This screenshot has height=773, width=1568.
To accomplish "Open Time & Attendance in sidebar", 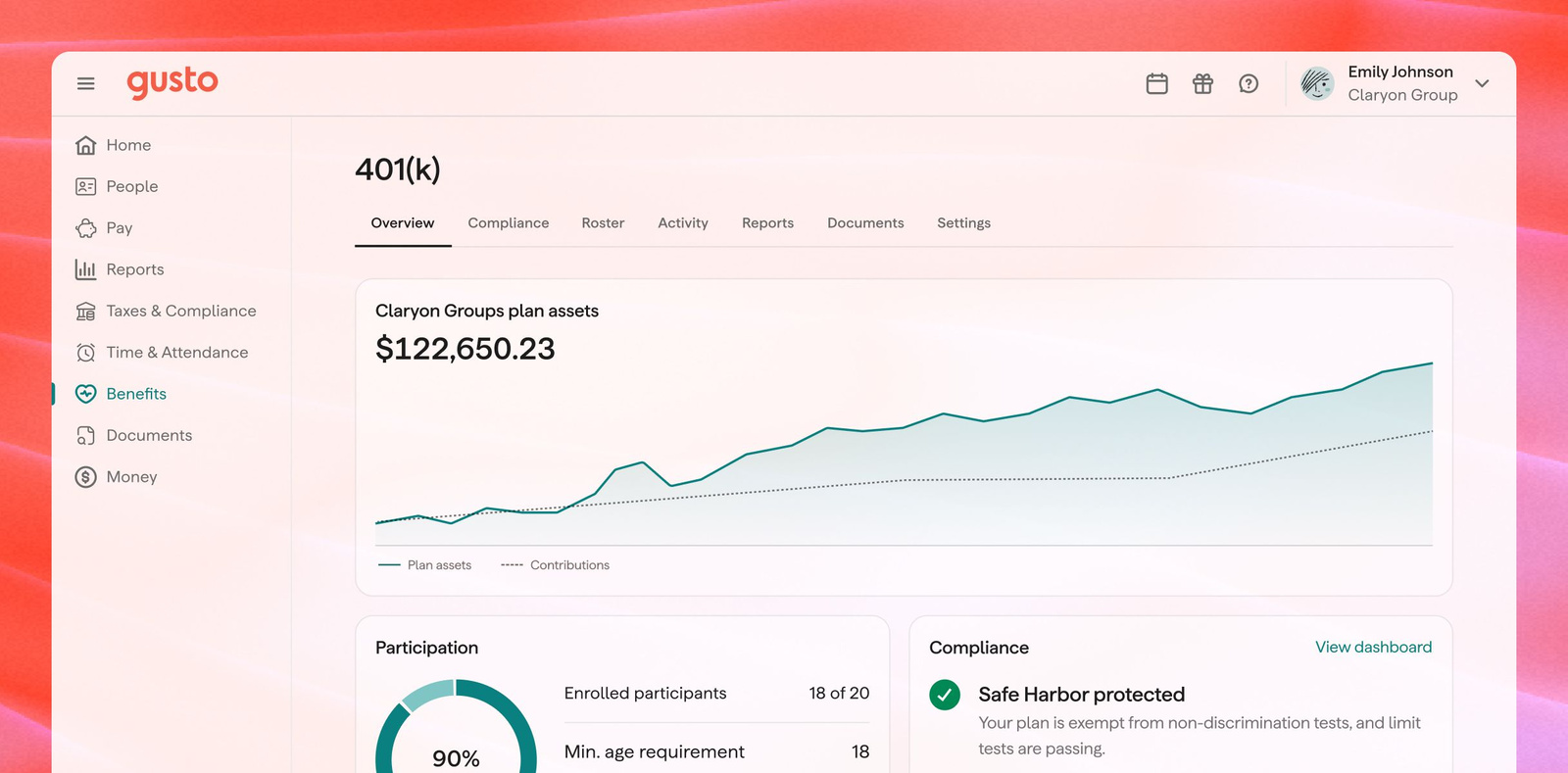I will point(177,353).
